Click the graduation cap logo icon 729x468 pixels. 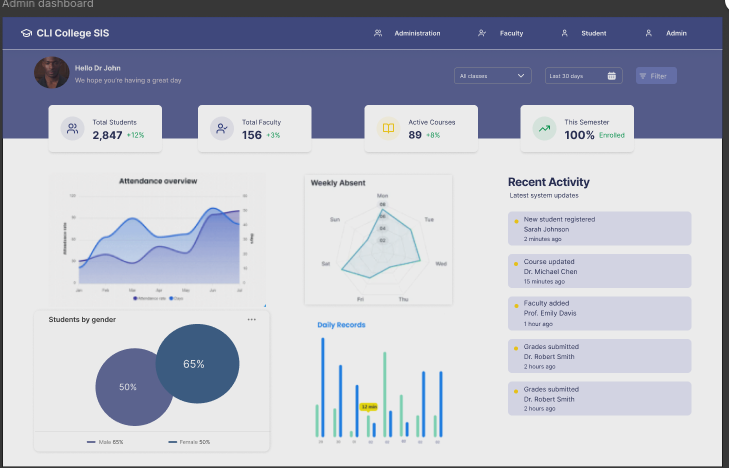click(26, 34)
